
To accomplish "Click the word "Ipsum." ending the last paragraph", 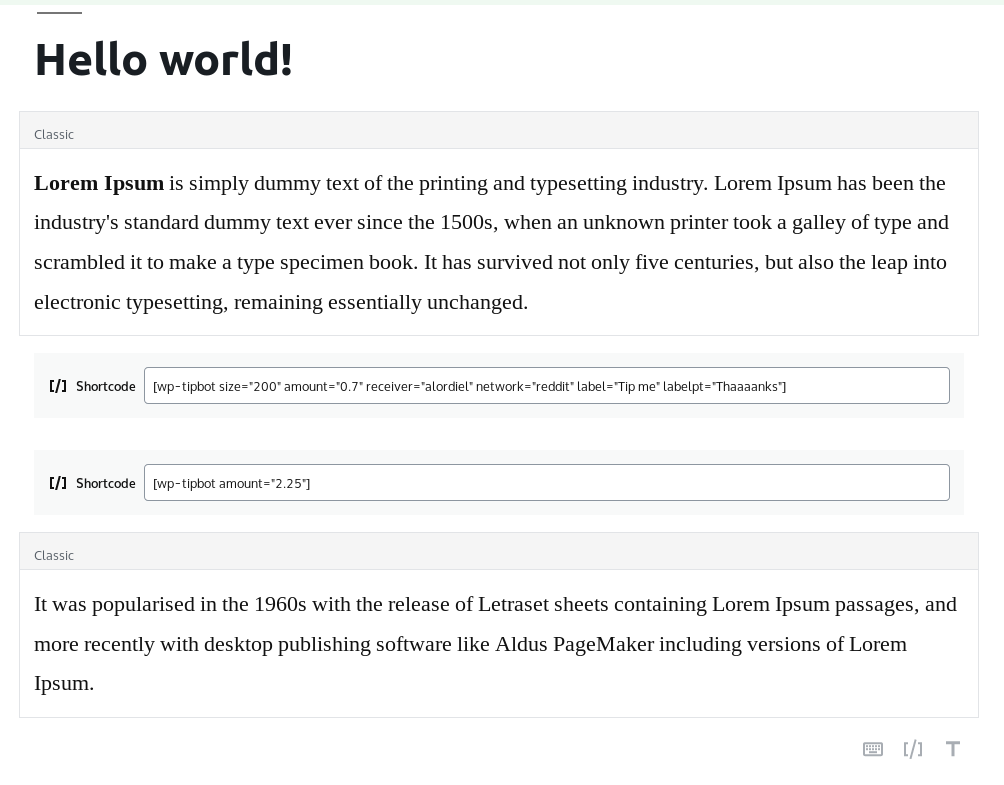I will click(64, 683).
